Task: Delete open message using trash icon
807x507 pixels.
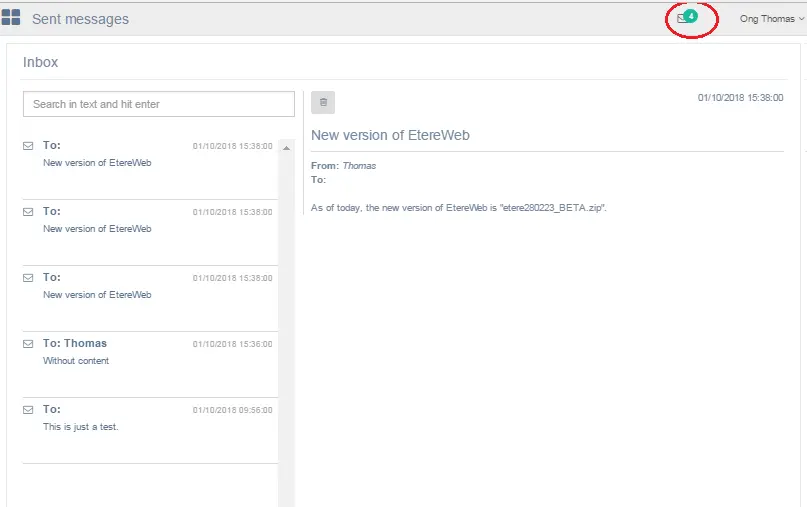Action: click(323, 102)
